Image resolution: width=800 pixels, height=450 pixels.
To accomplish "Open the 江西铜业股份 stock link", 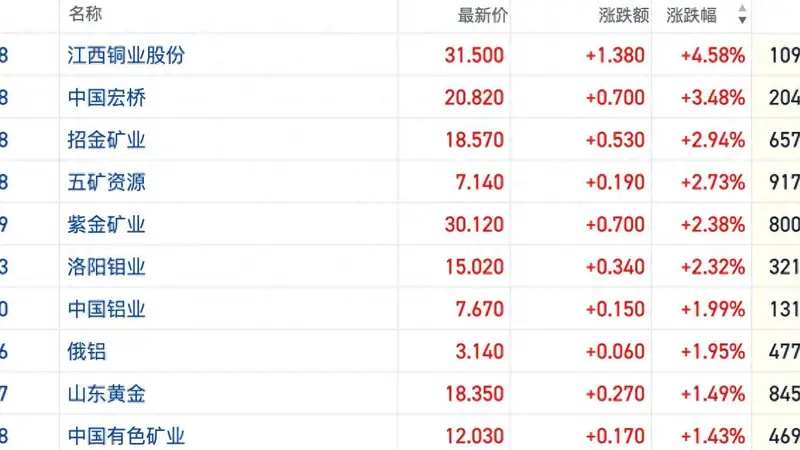I will point(126,55).
